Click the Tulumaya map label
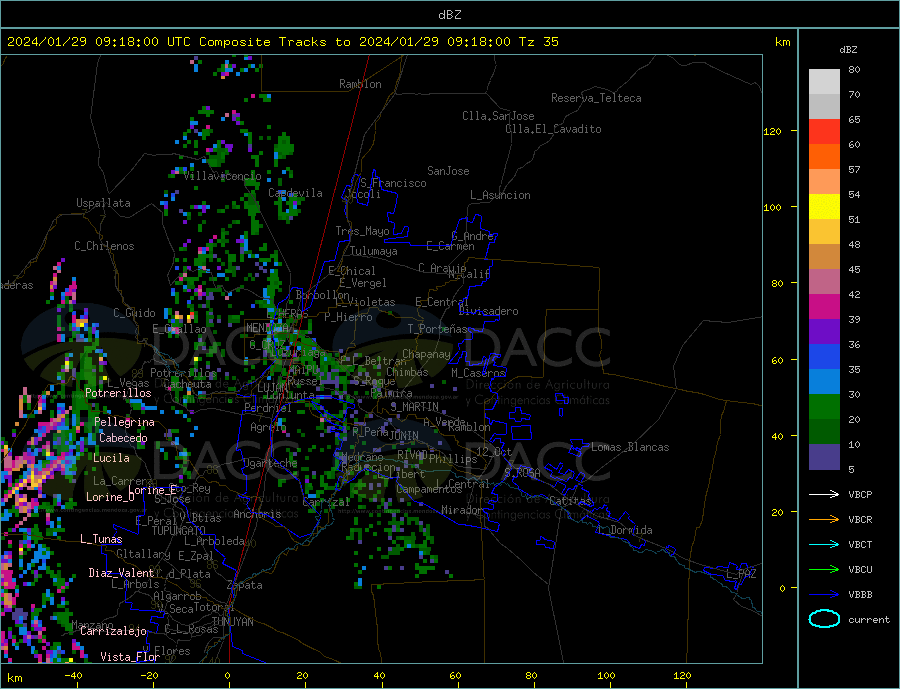900x689 pixels. [374, 251]
